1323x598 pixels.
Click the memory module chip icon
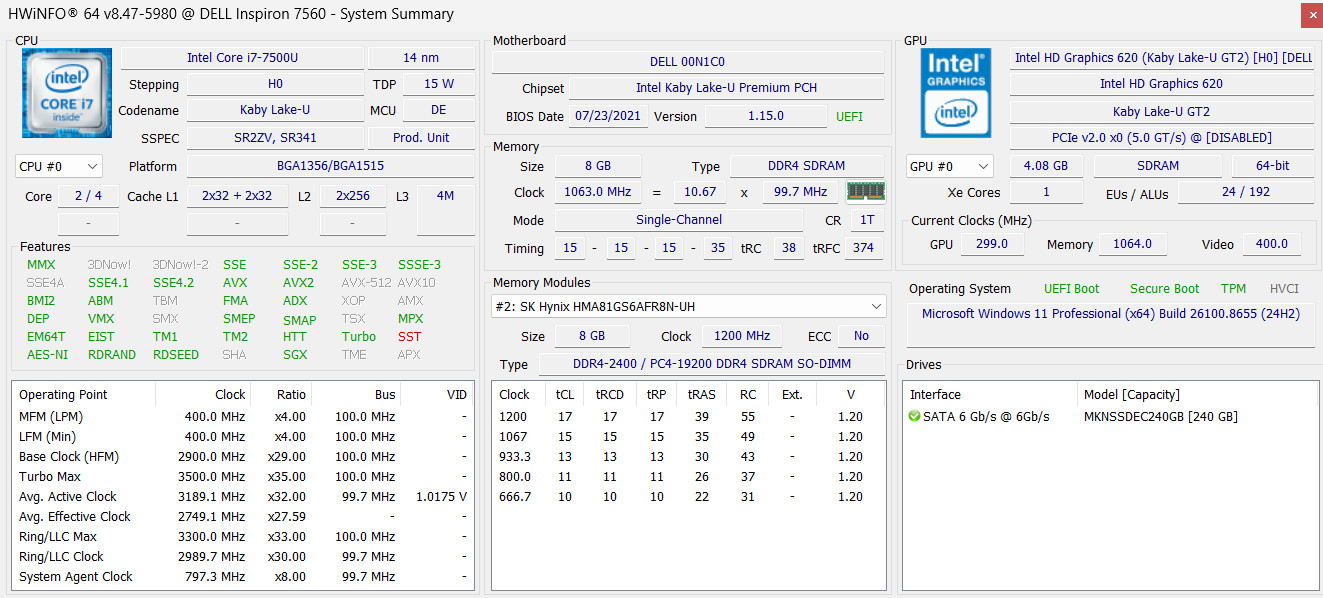(x=866, y=192)
